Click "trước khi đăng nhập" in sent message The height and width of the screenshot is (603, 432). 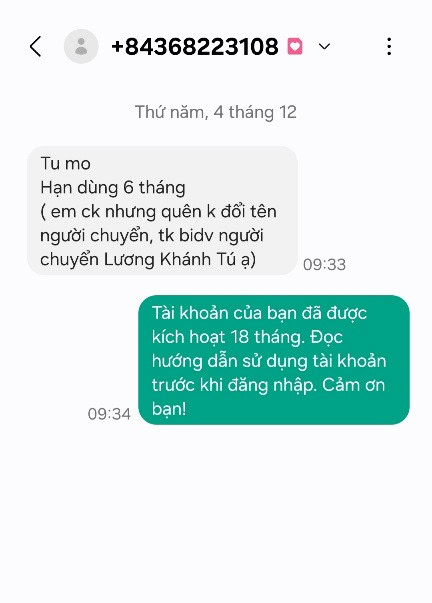click(x=234, y=385)
